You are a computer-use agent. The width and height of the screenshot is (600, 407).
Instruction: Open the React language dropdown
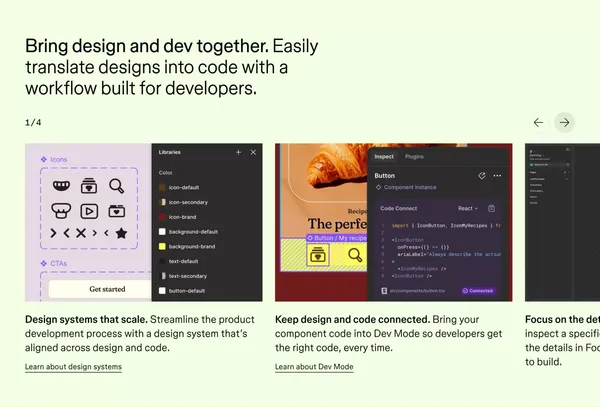pyautogui.click(x=468, y=208)
